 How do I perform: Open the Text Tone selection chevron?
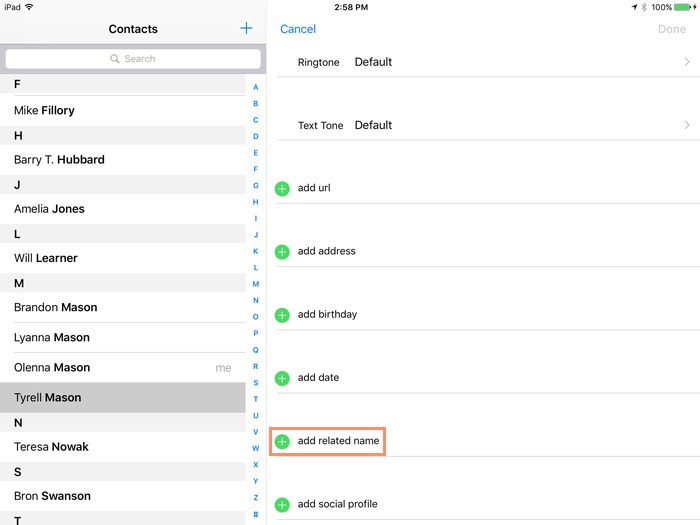pyautogui.click(x=687, y=125)
